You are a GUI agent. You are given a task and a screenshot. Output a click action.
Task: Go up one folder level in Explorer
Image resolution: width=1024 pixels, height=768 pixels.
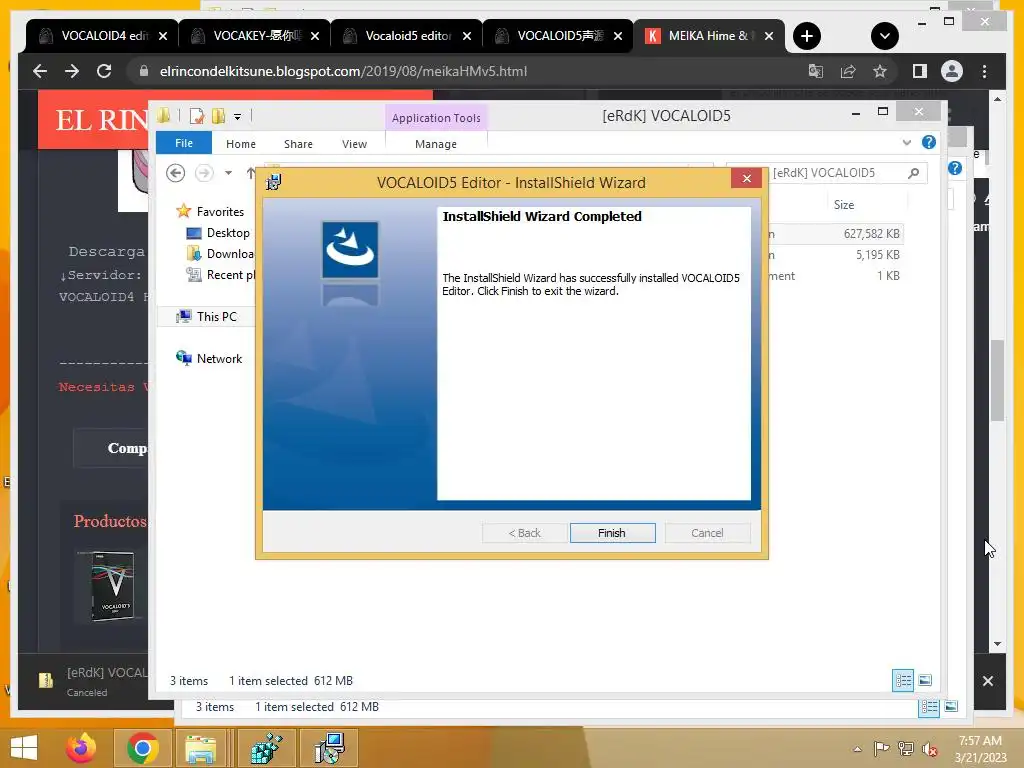click(x=250, y=173)
